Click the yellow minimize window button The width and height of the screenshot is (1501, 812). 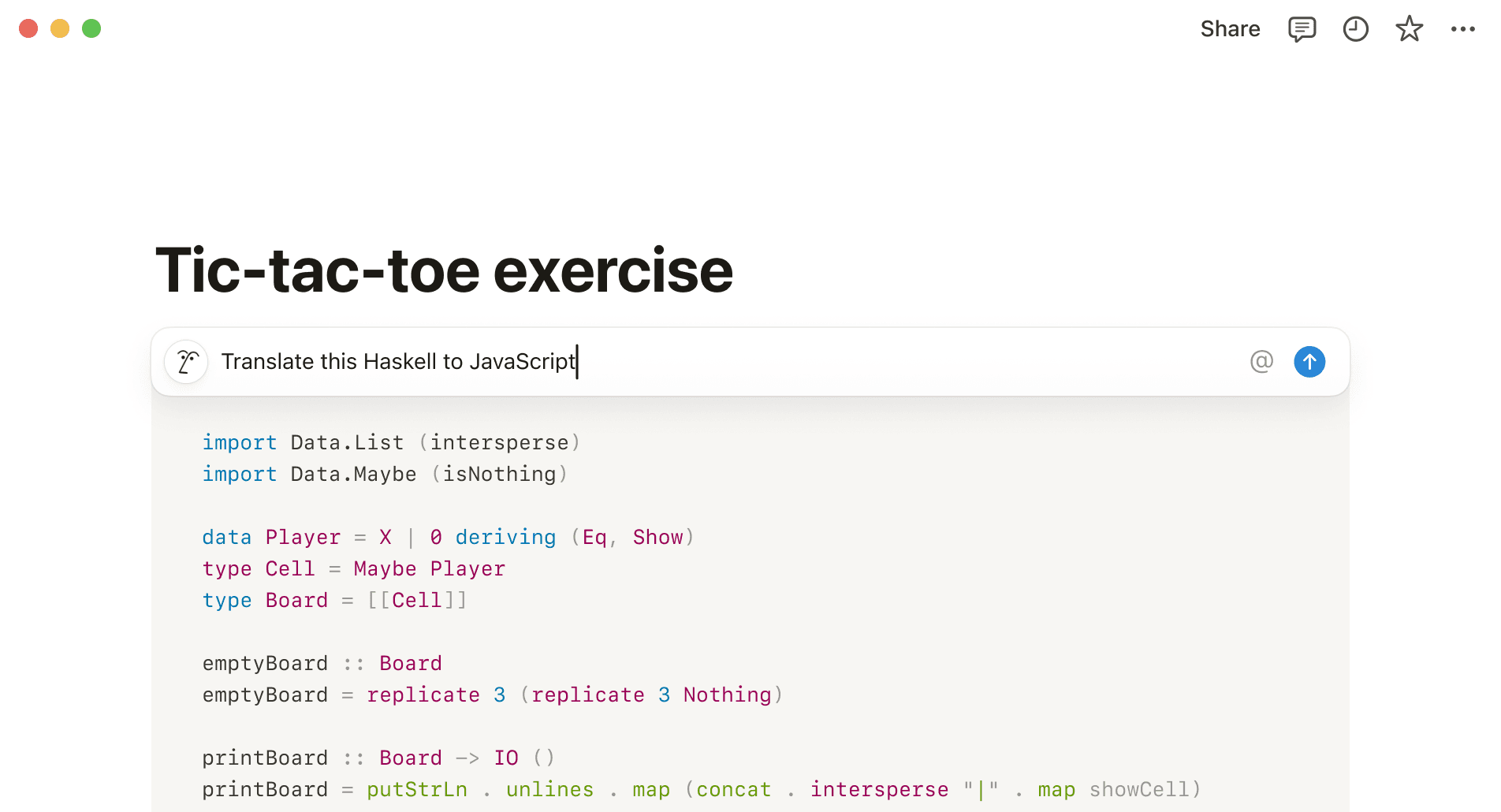tap(60, 28)
